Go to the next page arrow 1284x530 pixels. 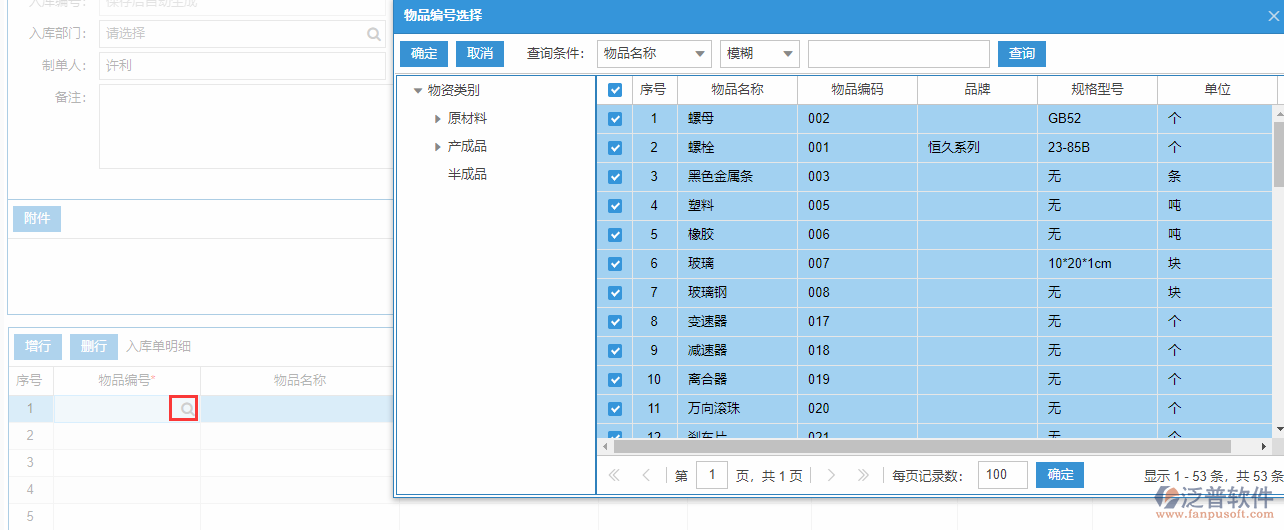831,476
